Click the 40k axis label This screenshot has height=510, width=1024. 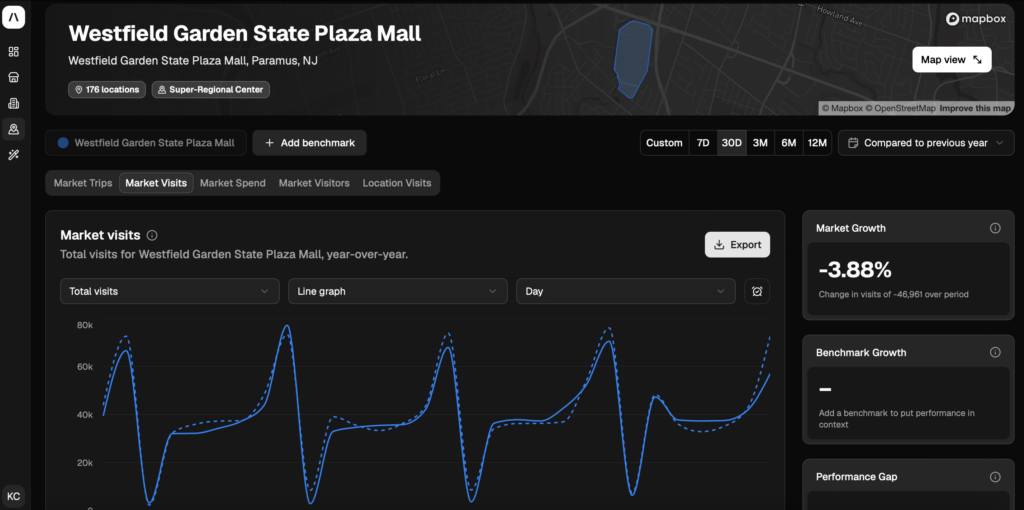[x=84, y=415]
